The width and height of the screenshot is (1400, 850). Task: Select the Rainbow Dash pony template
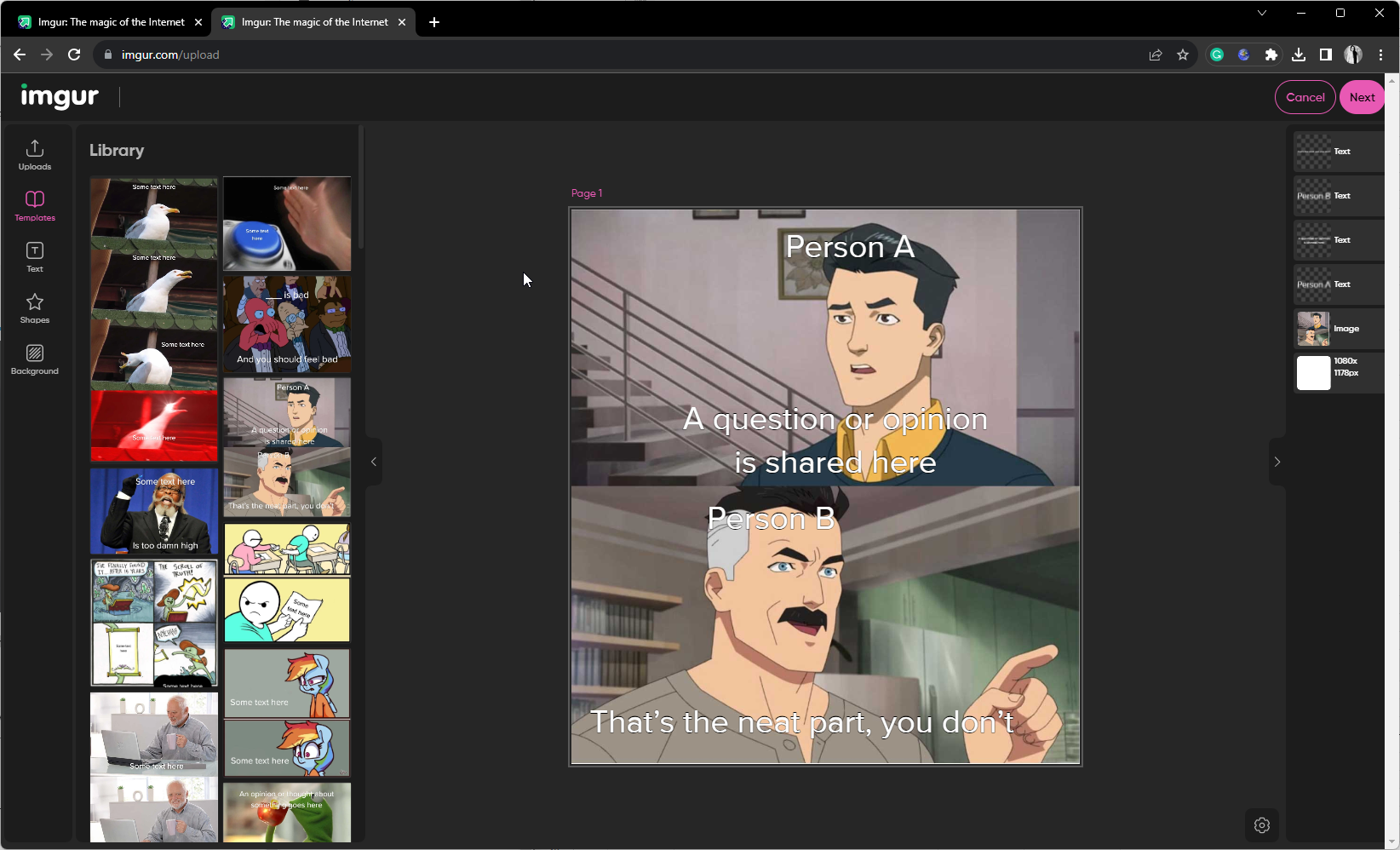coord(287,713)
